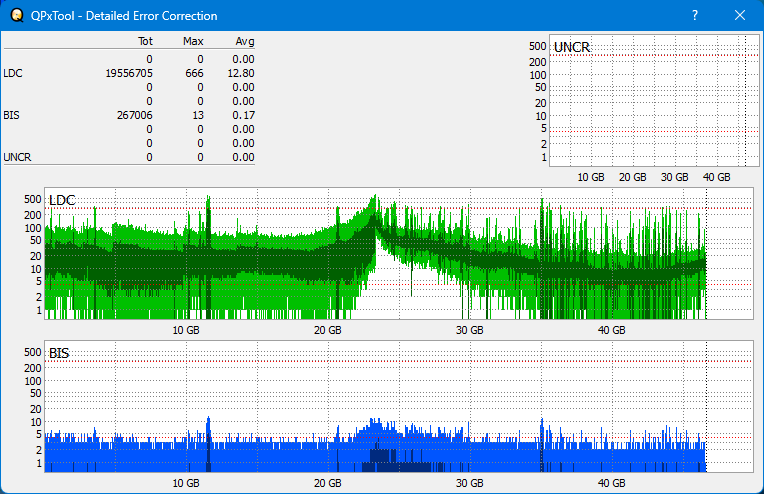Select the LDC row label in the table

coord(13,73)
